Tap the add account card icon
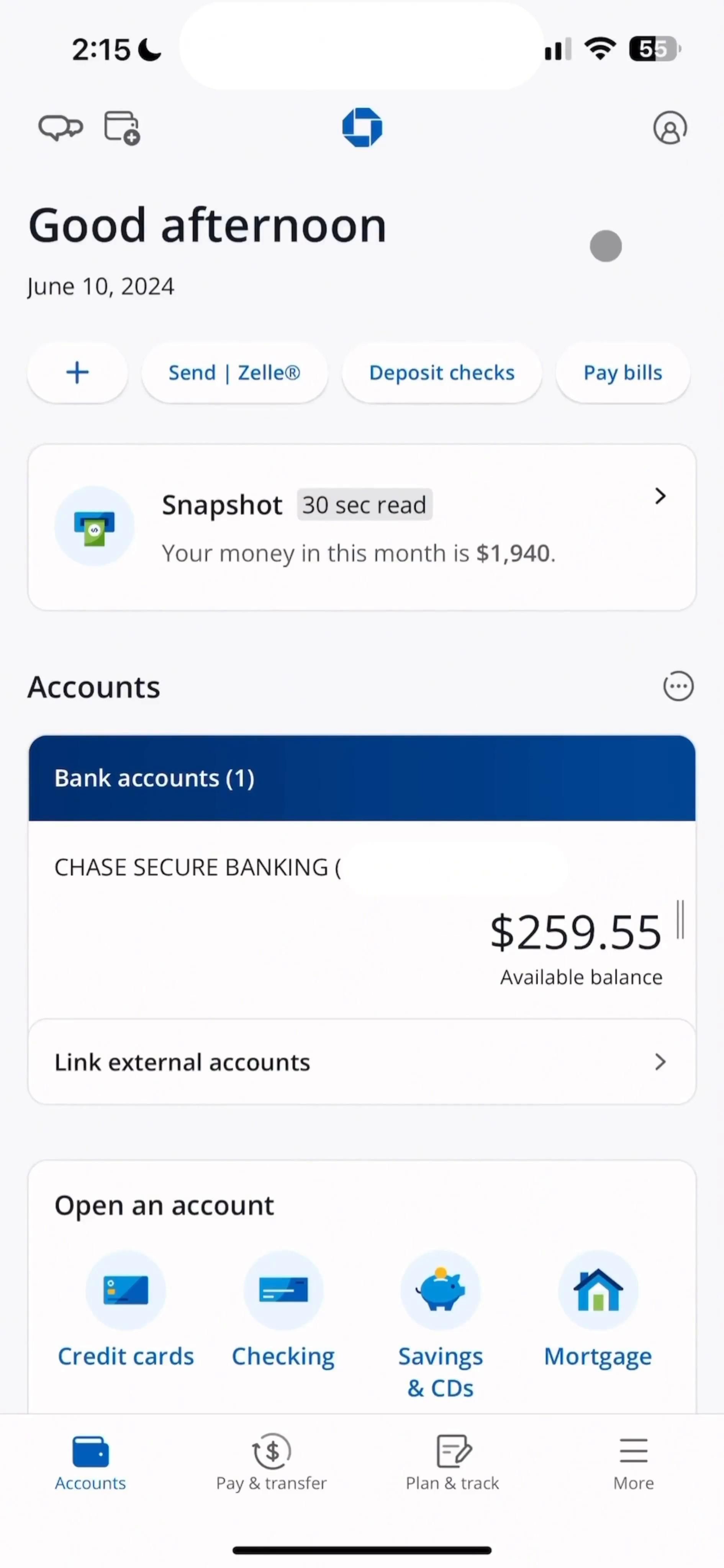Viewport: 724px width, 1568px height. coord(122,128)
